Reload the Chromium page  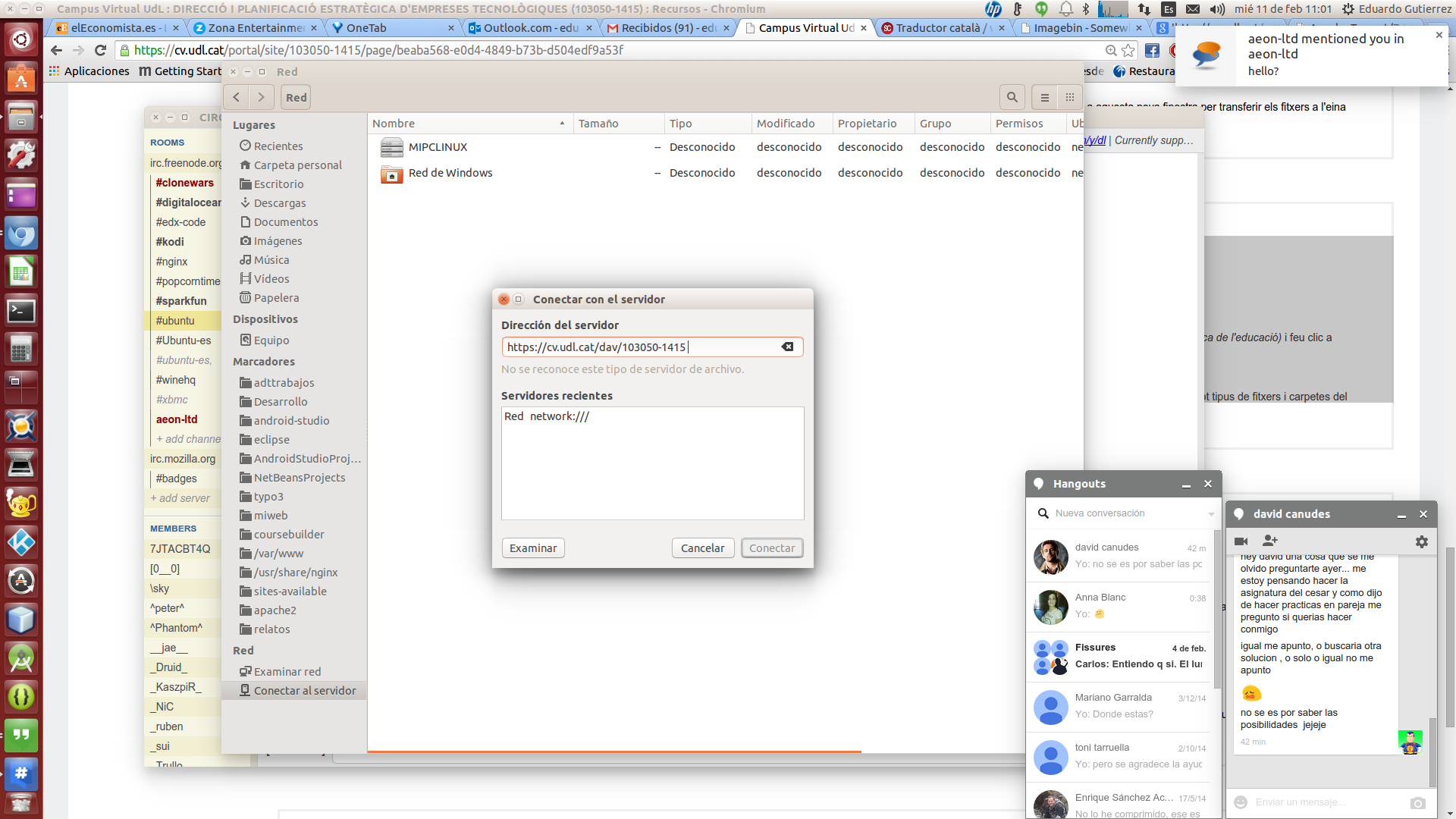tap(100, 50)
